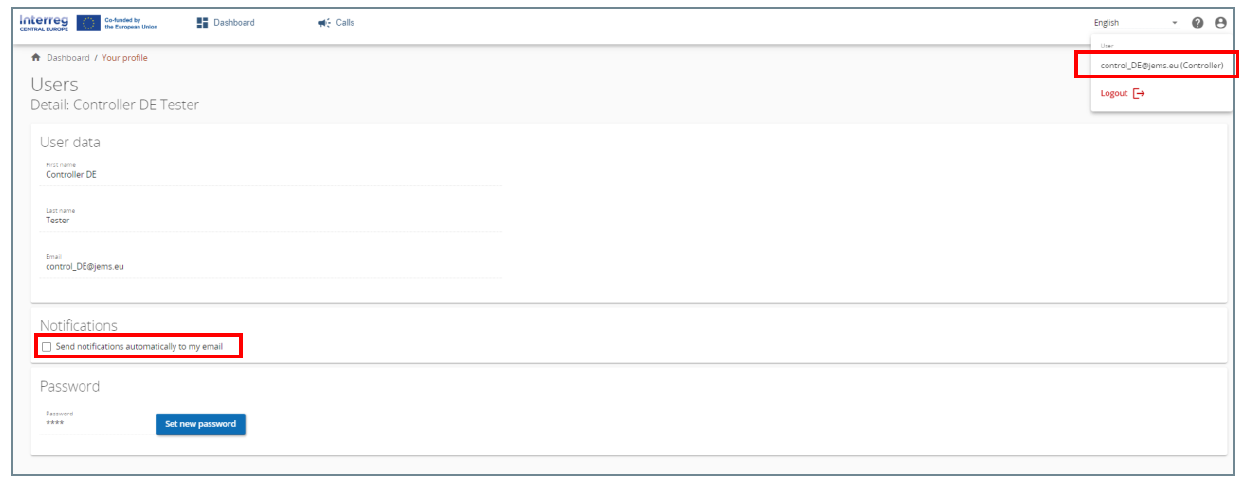
Task: Click the logout arrow icon
Action: (1138, 93)
